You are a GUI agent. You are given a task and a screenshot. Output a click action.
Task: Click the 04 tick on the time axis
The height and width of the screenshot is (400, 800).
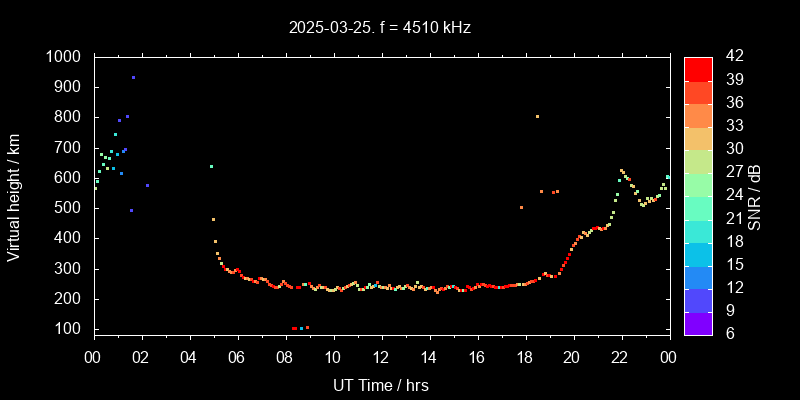click(189, 355)
